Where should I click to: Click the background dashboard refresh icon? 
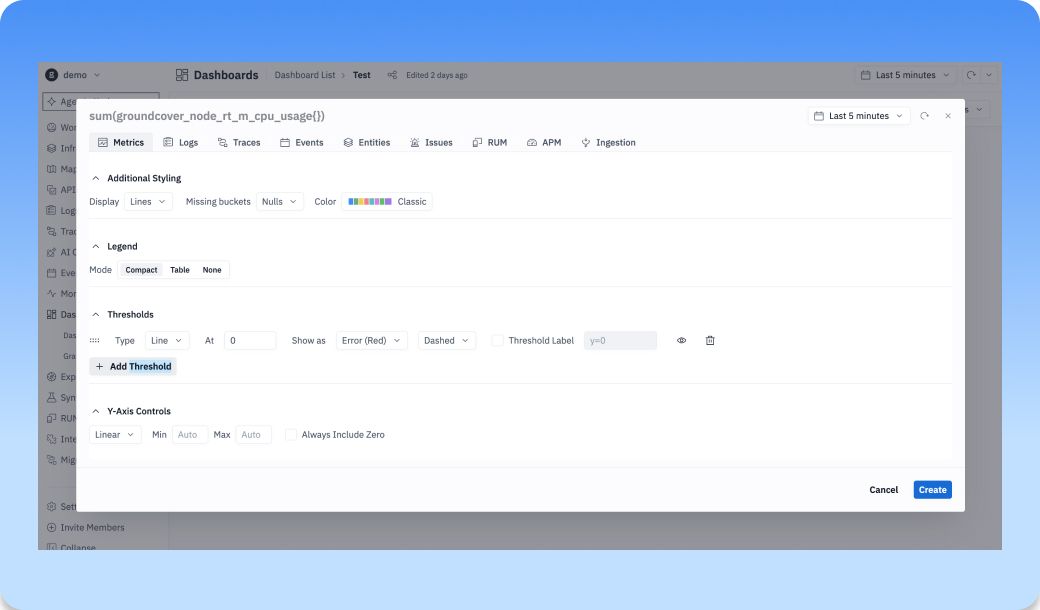click(971, 75)
